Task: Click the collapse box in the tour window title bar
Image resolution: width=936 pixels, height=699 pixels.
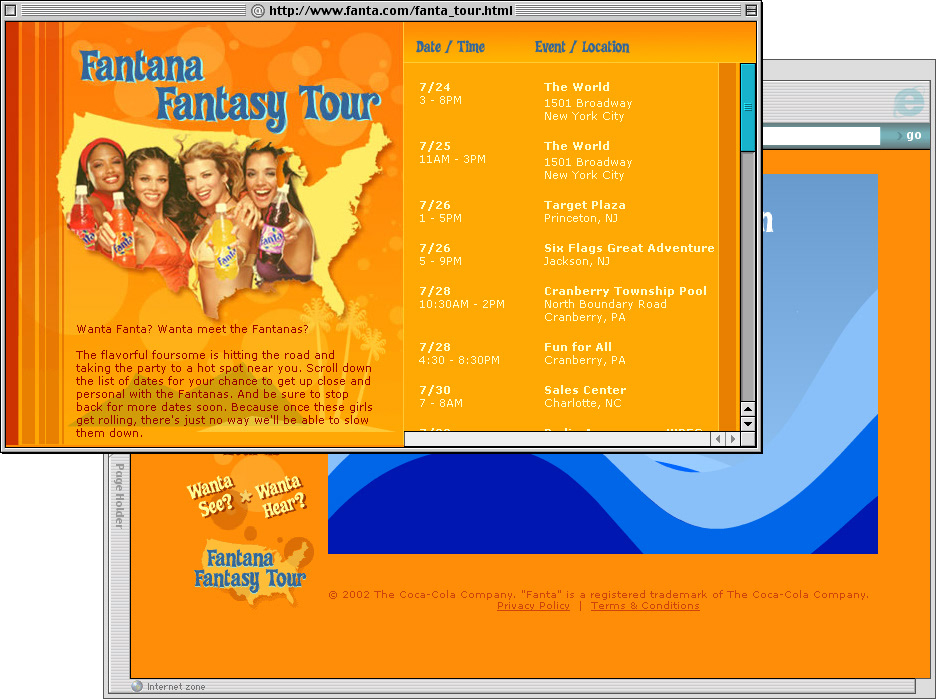Action: (751, 10)
